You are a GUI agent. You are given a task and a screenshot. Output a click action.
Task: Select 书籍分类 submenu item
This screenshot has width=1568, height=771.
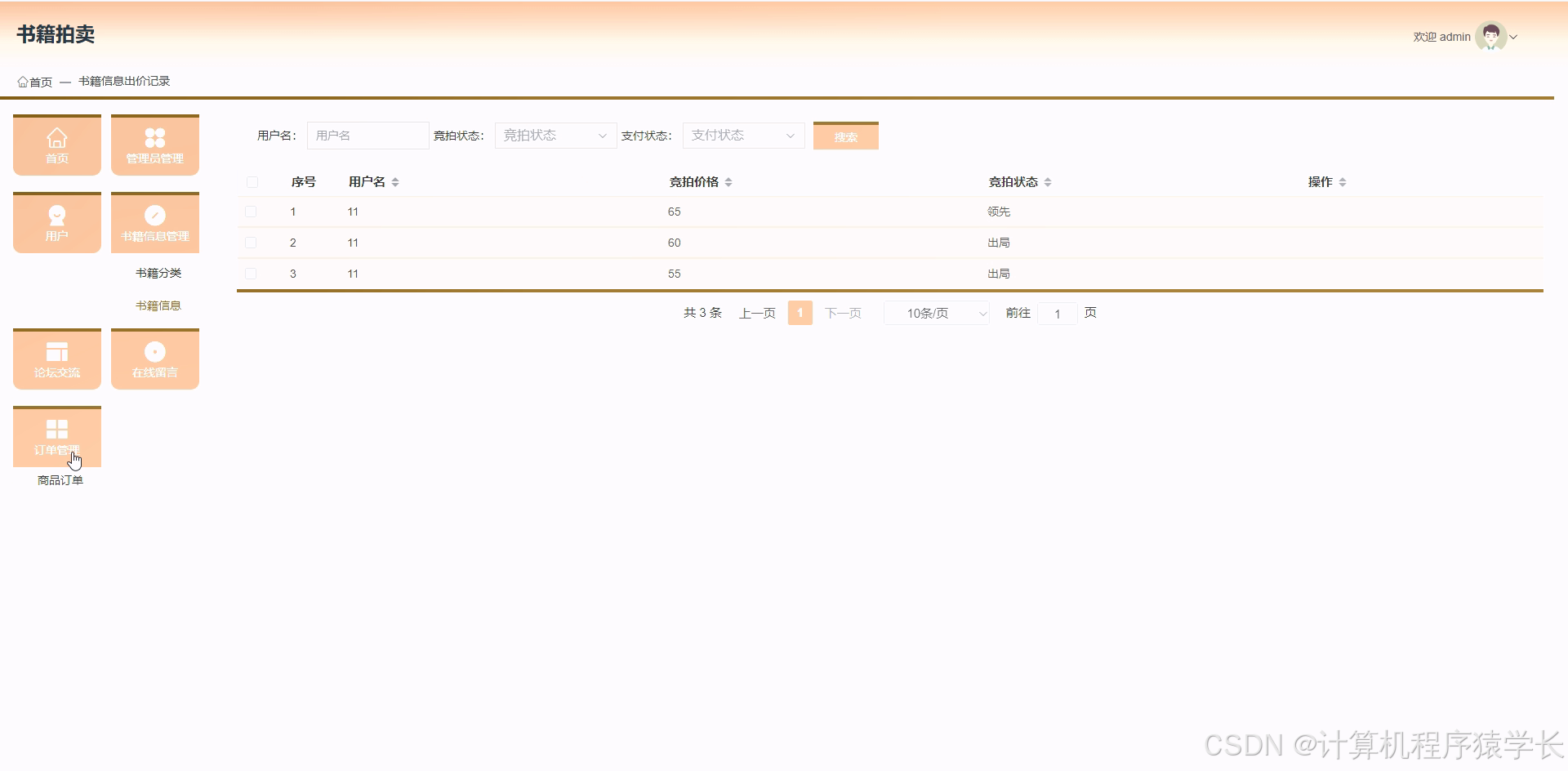(x=158, y=273)
